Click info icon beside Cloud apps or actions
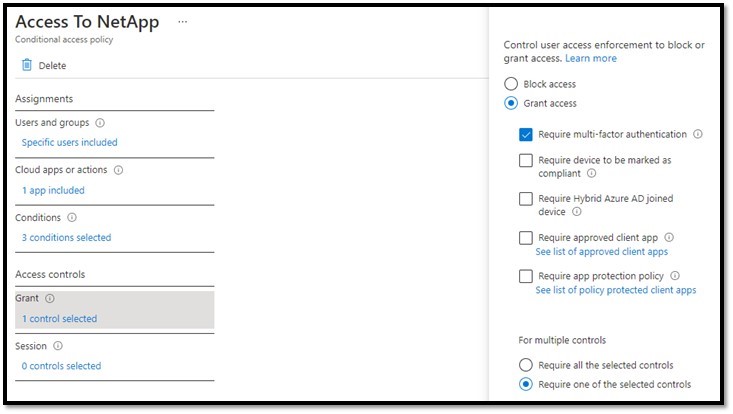This screenshot has width=733, height=414. (119, 170)
